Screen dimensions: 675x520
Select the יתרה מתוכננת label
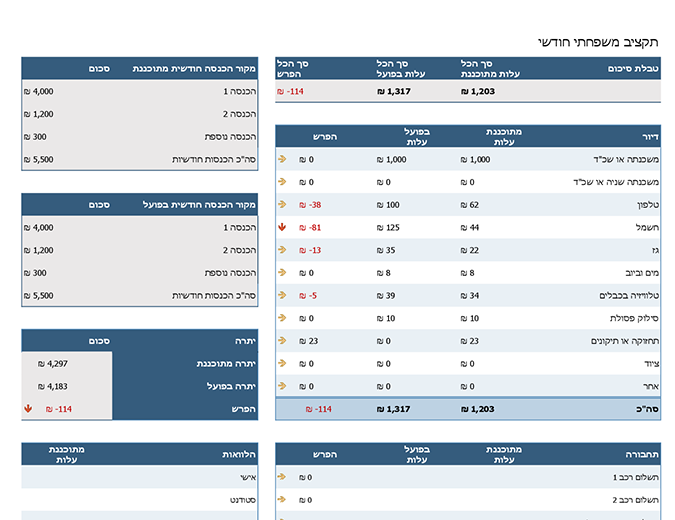pyautogui.click(x=226, y=364)
